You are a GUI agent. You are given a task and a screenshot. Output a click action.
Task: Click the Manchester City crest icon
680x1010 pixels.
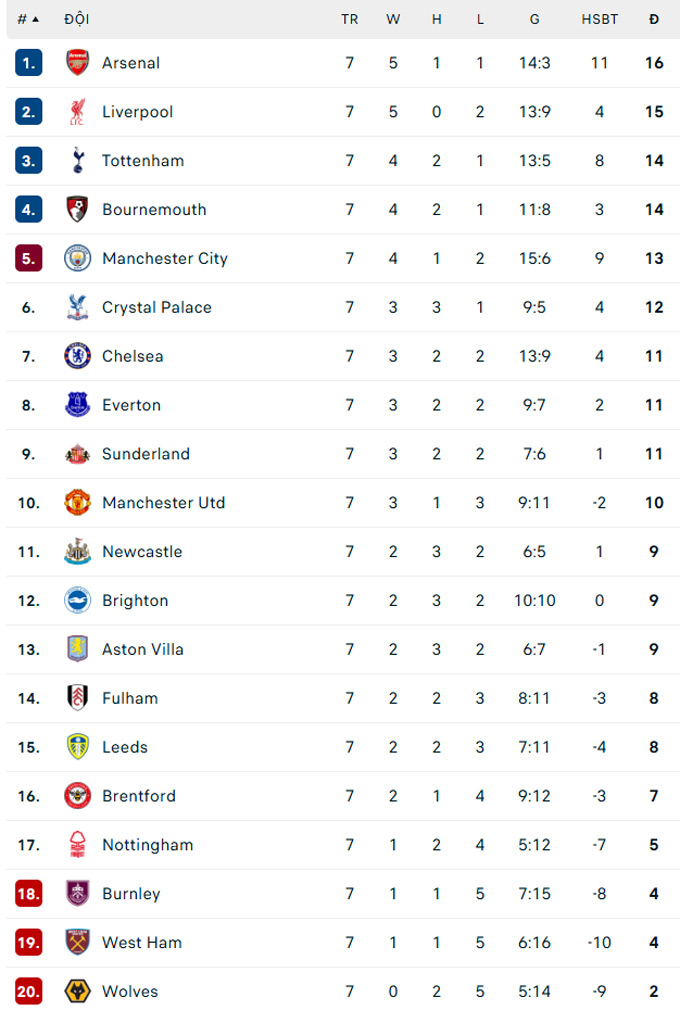(77, 258)
